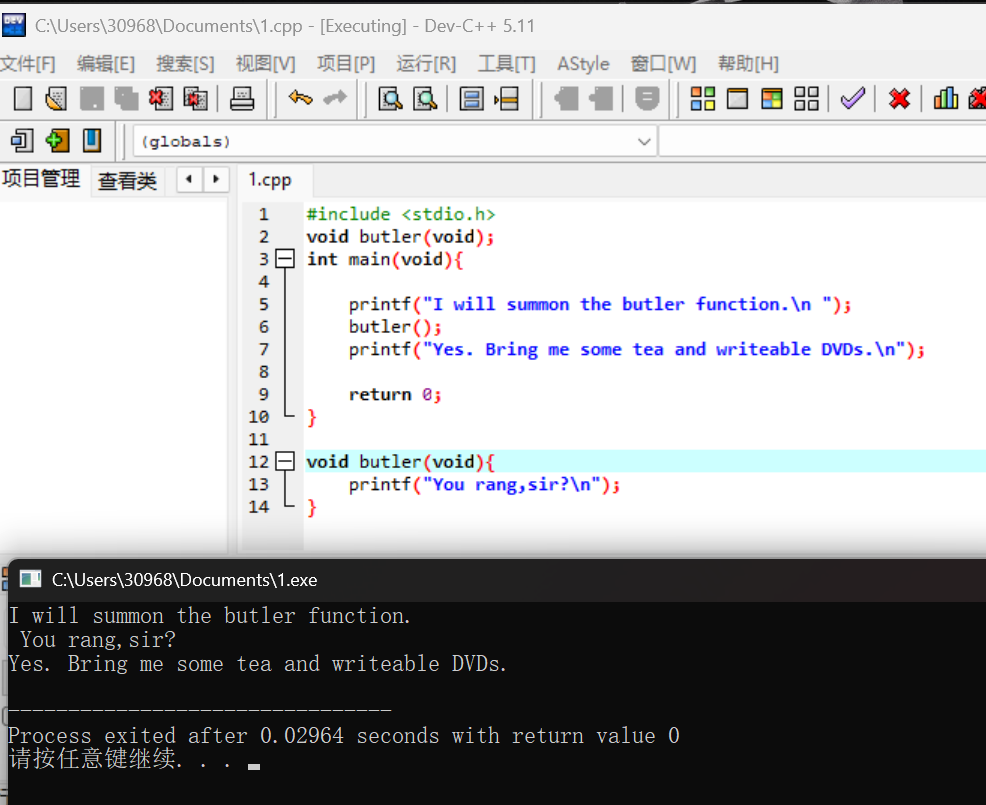Click the "return 0;" statement
986x805 pixels.
point(395,394)
